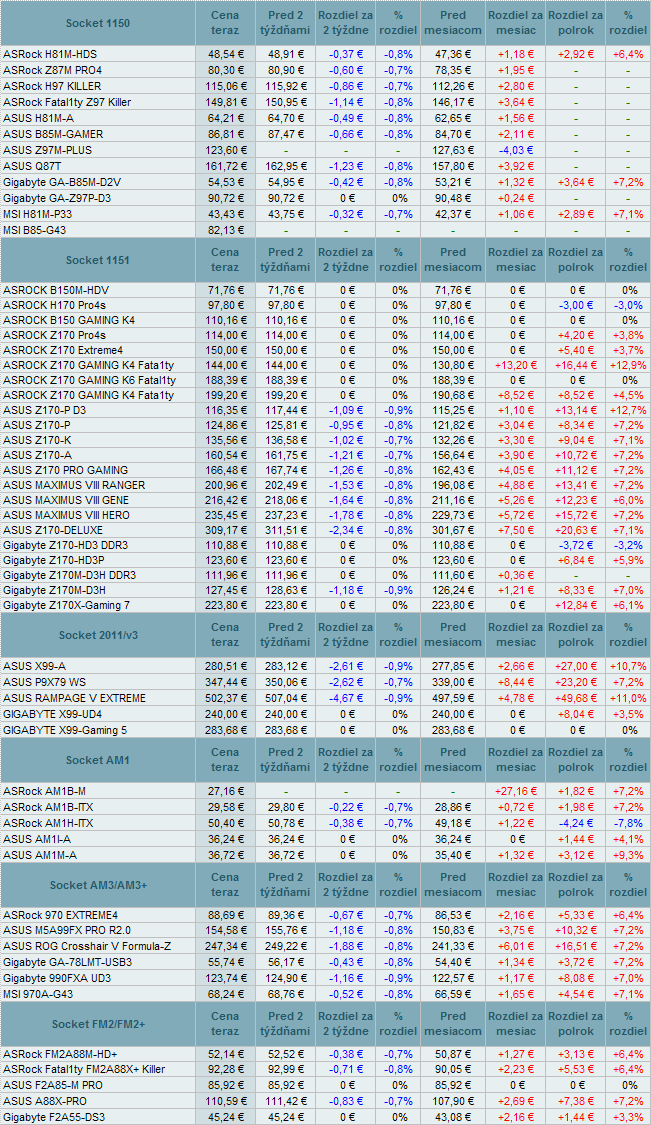Click the ASRock H81M-HDS product name
Image resolution: width=651 pixels, height=1125 pixels.
(x=50, y=54)
